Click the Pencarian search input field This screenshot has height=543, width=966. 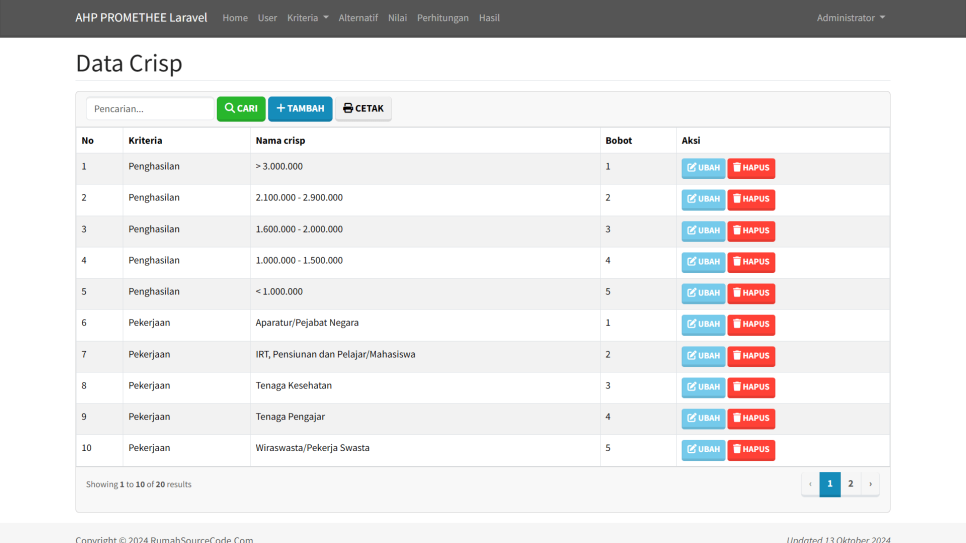[x=150, y=108]
